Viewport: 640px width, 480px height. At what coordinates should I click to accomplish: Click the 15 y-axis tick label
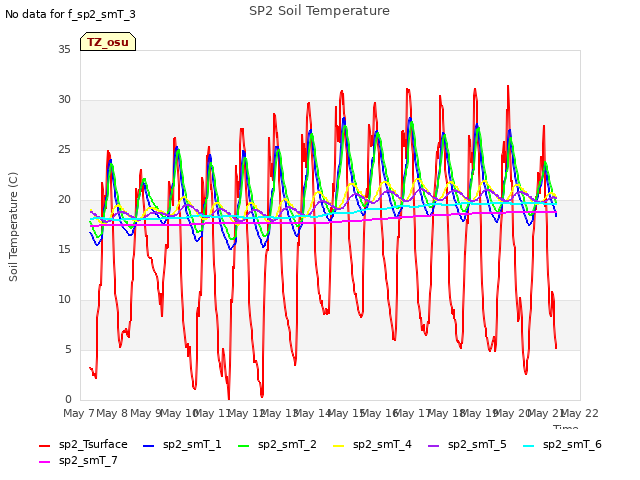[x=64, y=250]
